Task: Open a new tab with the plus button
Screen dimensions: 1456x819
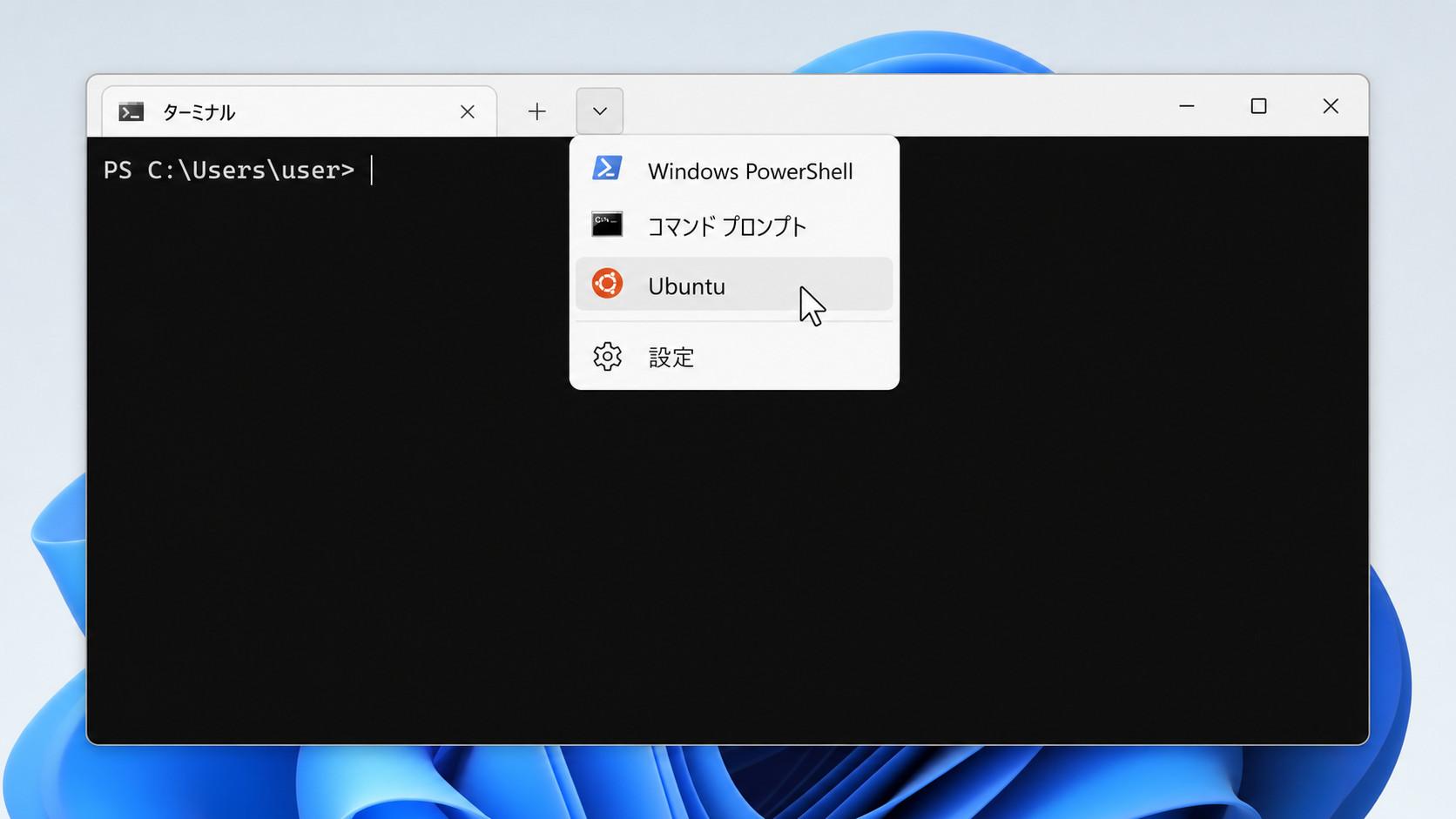Action: tap(537, 111)
